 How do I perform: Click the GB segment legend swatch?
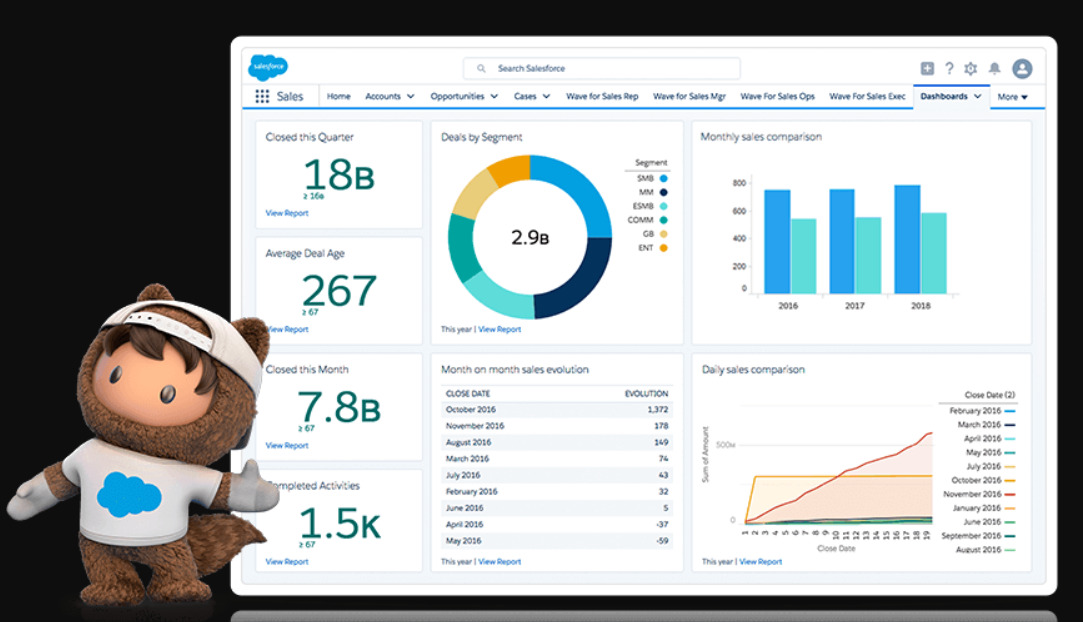point(664,234)
